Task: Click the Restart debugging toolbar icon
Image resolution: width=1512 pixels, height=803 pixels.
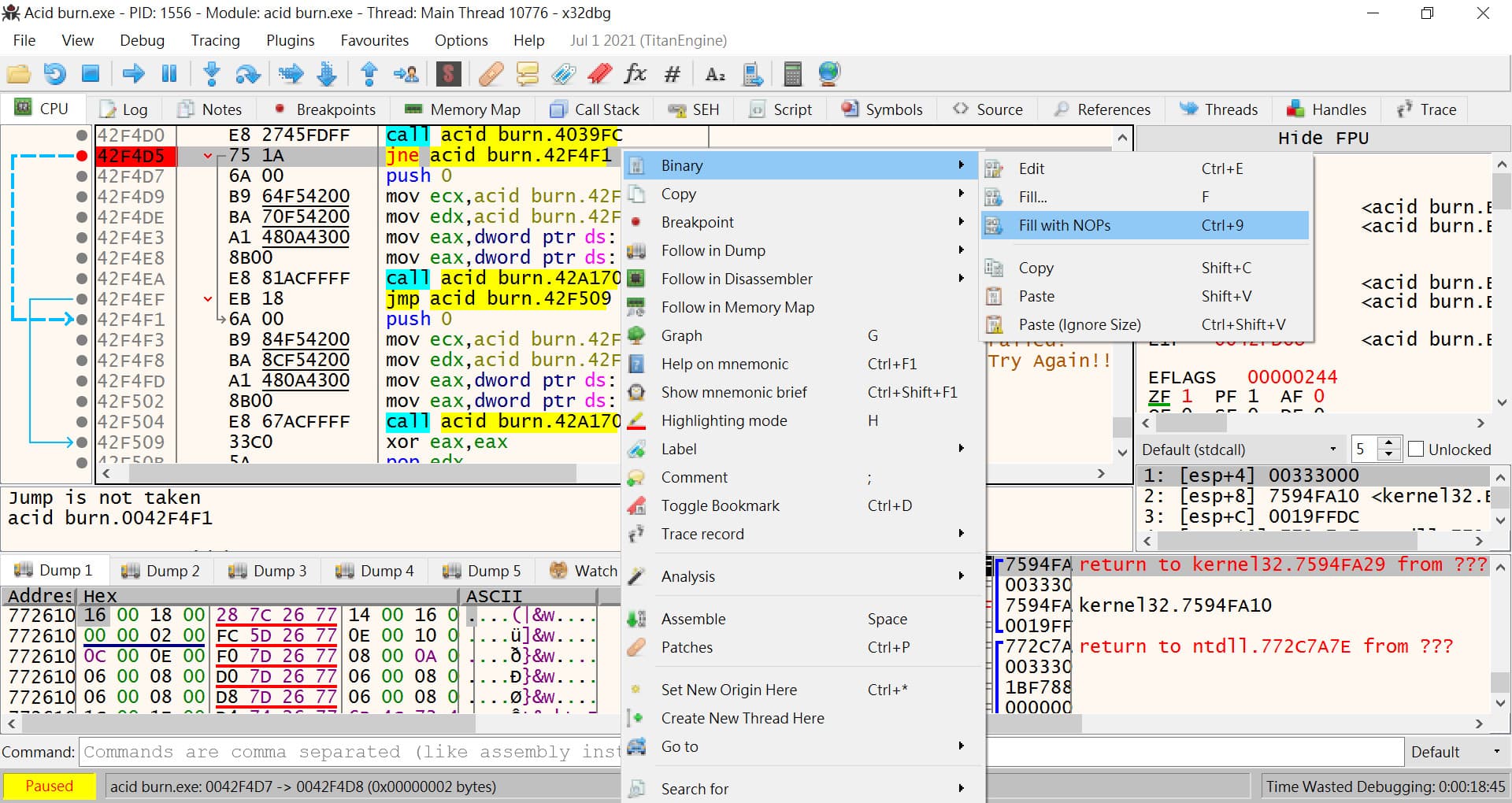Action: pyautogui.click(x=54, y=74)
